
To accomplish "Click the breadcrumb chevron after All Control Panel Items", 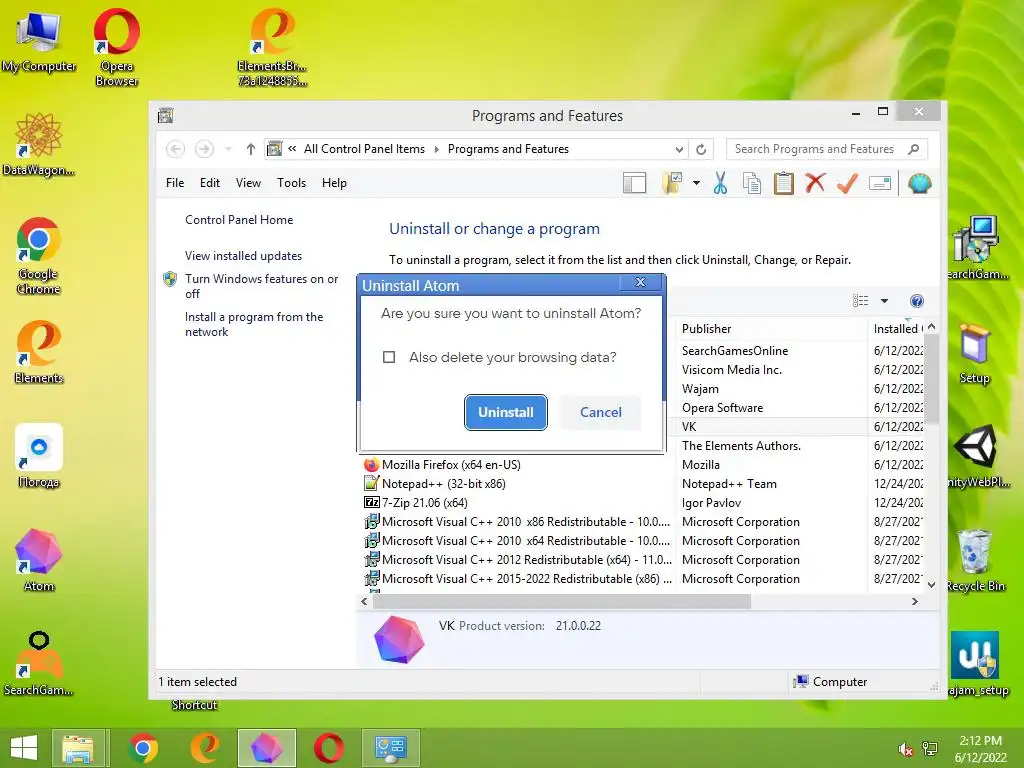I will pyautogui.click(x=437, y=149).
